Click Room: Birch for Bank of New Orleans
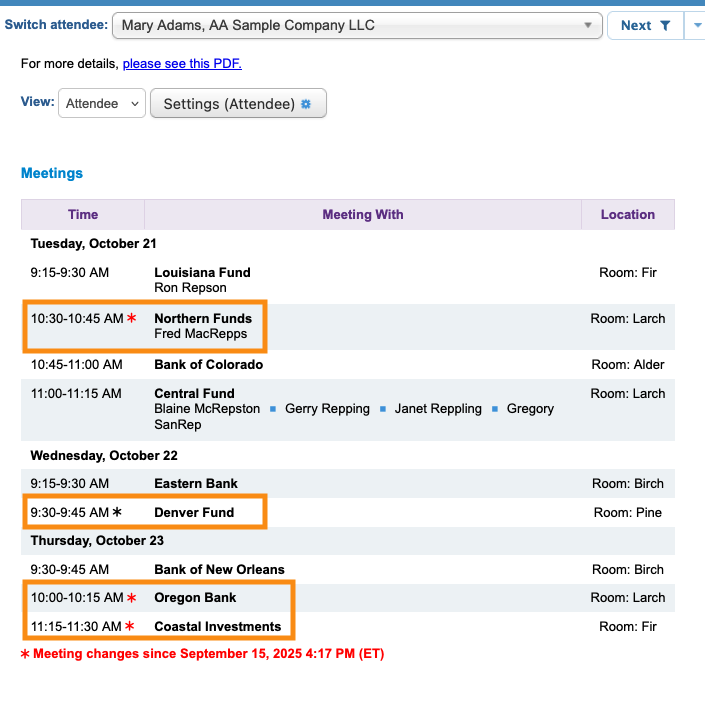This screenshot has width=705, height=712. pos(628,570)
